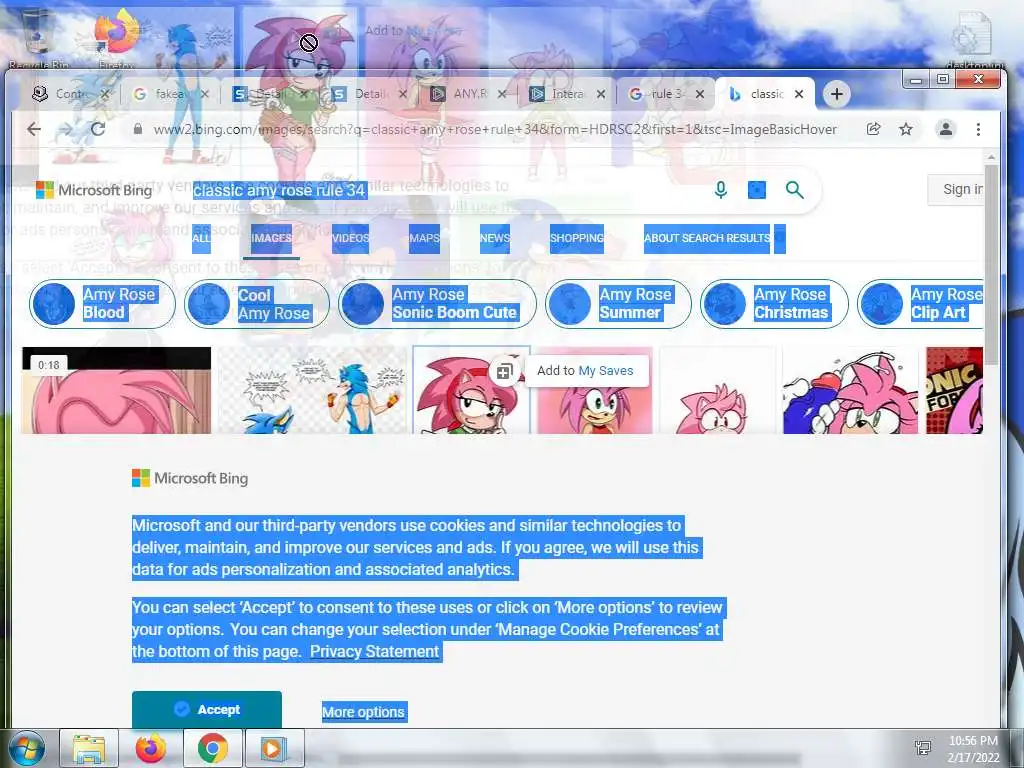Select the Amy Rose Clip Art chip
Screen dimensions: 1024x768
pos(921,304)
